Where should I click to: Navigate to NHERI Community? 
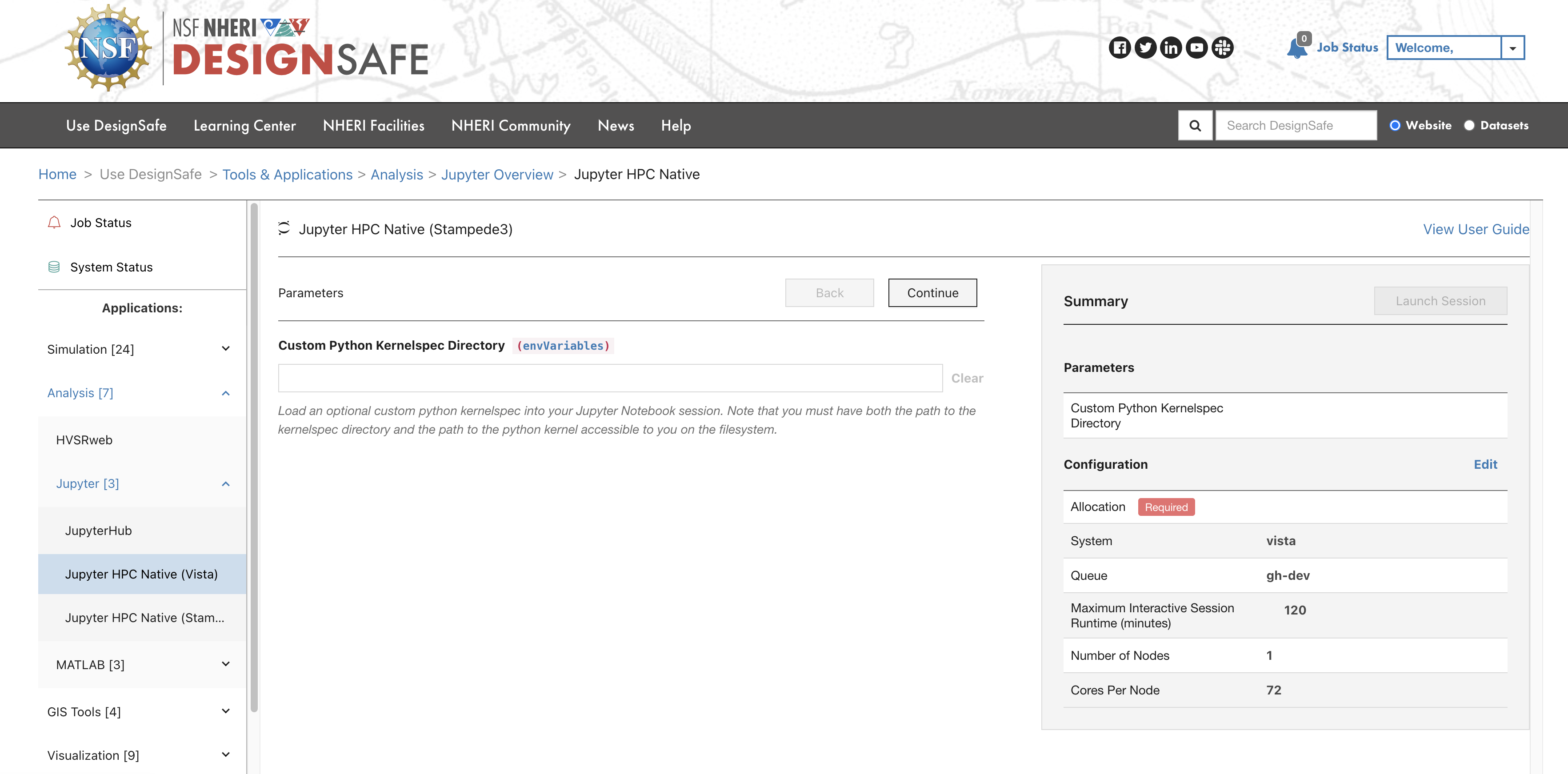point(511,125)
